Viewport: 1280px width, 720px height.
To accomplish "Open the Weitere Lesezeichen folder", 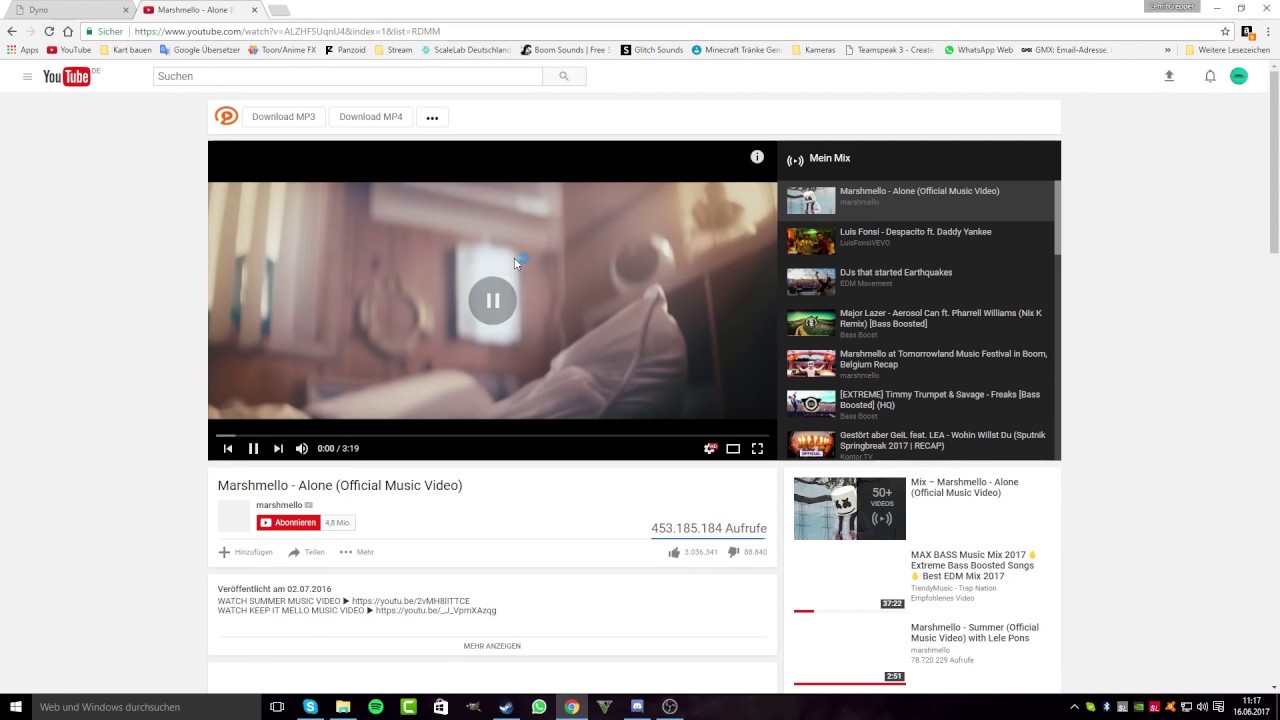I will pos(1227,50).
